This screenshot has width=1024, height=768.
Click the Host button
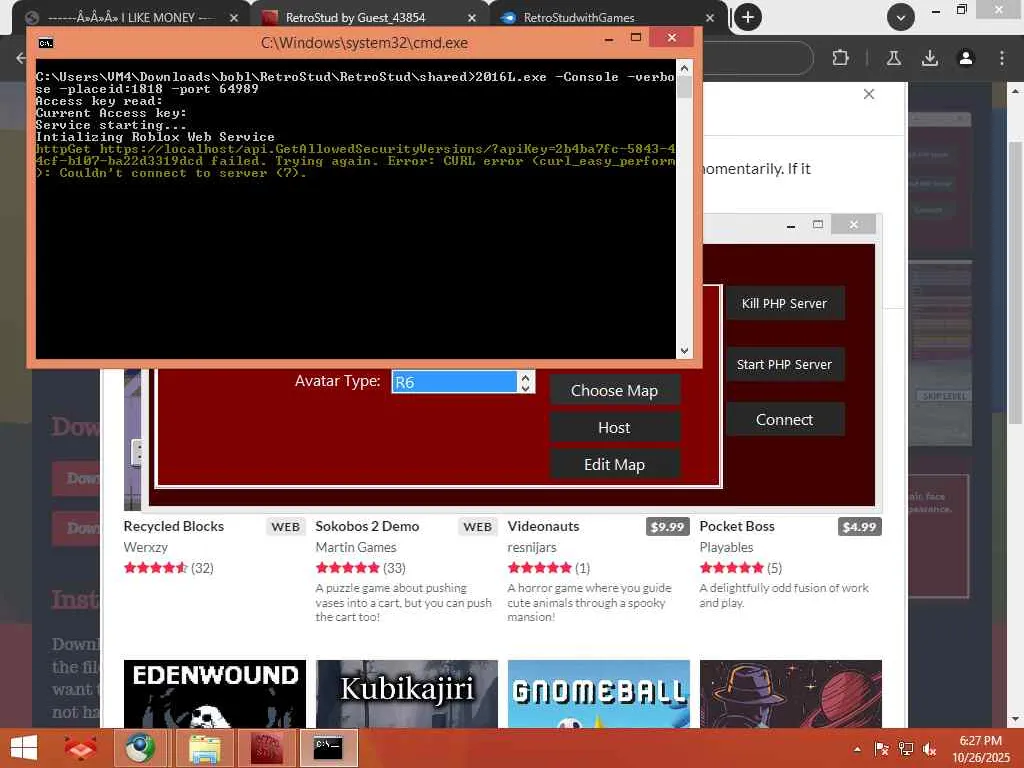(614, 428)
